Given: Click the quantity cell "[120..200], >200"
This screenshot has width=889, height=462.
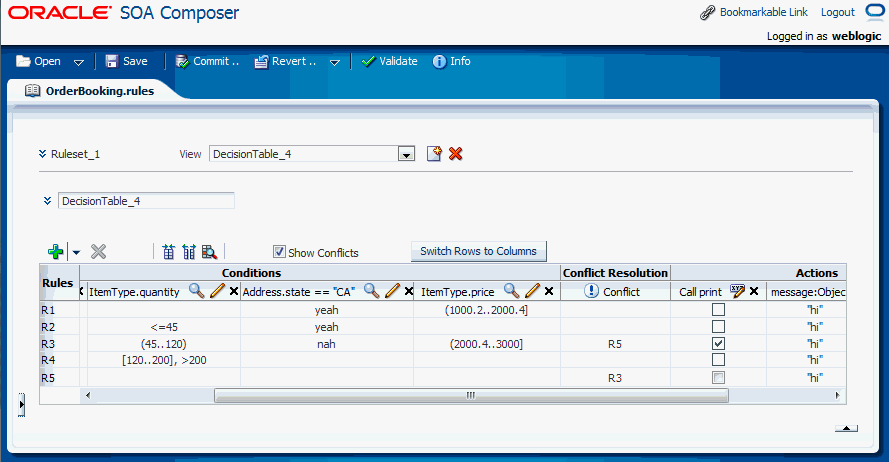Looking at the screenshot, I should click(x=164, y=360).
